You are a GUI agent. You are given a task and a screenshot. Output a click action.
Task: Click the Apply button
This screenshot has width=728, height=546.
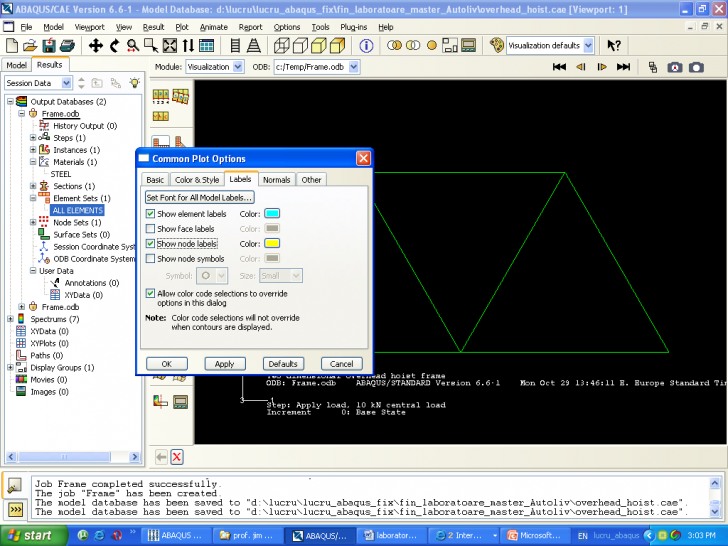point(225,364)
